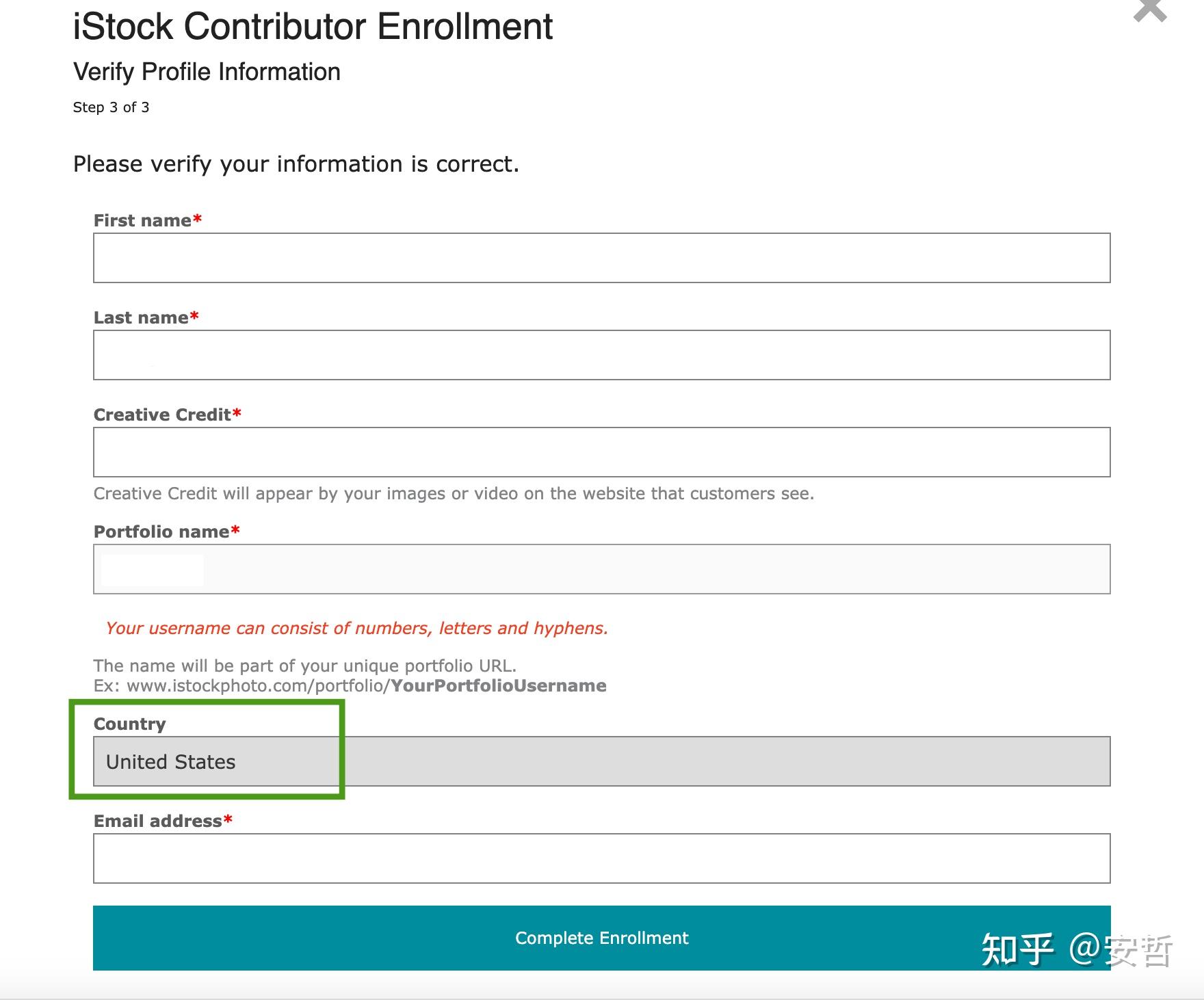Click the Email address label

pyautogui.click(x=158, y=821)
